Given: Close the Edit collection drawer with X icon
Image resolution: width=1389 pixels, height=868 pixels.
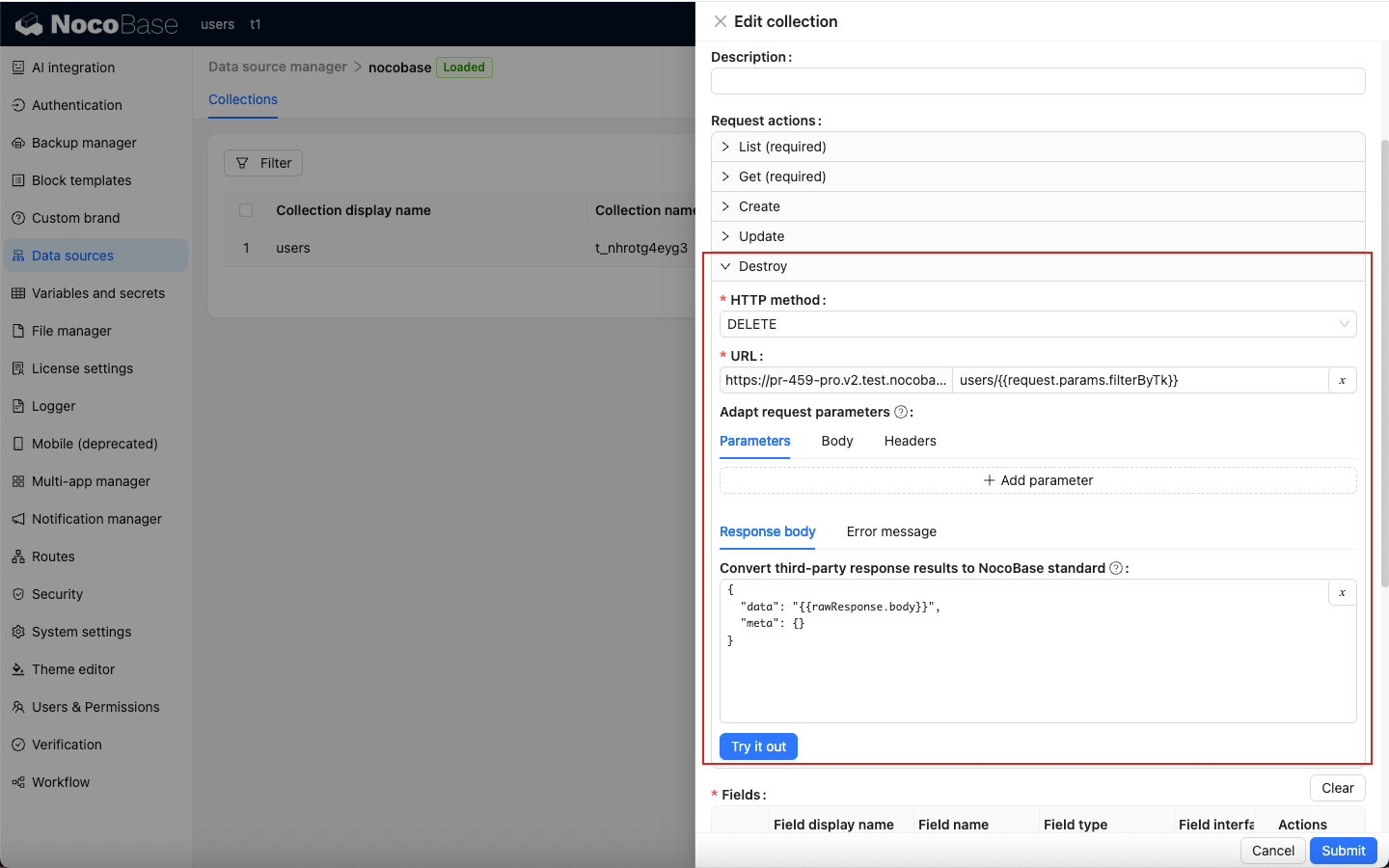Looking at the screenshot, I should tap(721, 21).
